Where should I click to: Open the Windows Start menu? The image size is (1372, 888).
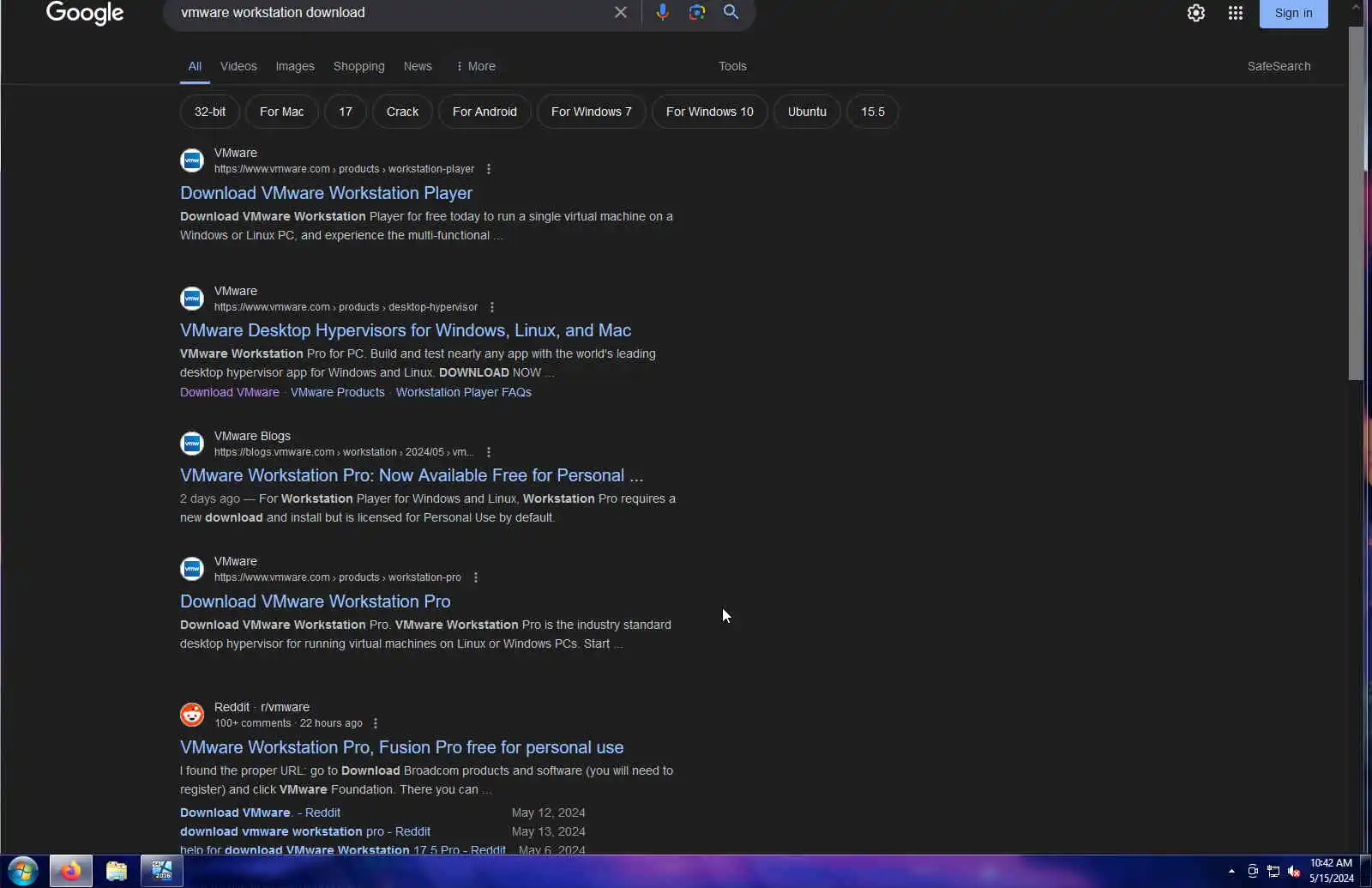pos(23,872)
